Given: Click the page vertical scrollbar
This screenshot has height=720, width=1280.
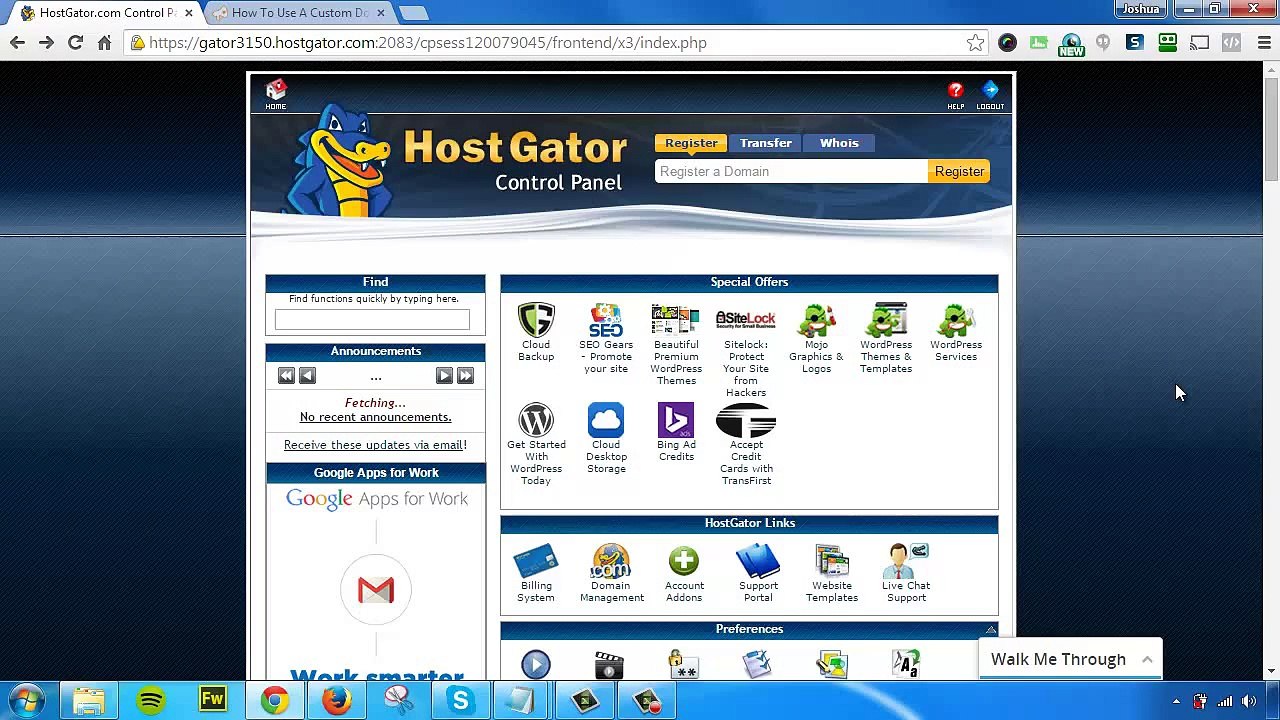Looking at the screenshot, I should click(1271, 130).
